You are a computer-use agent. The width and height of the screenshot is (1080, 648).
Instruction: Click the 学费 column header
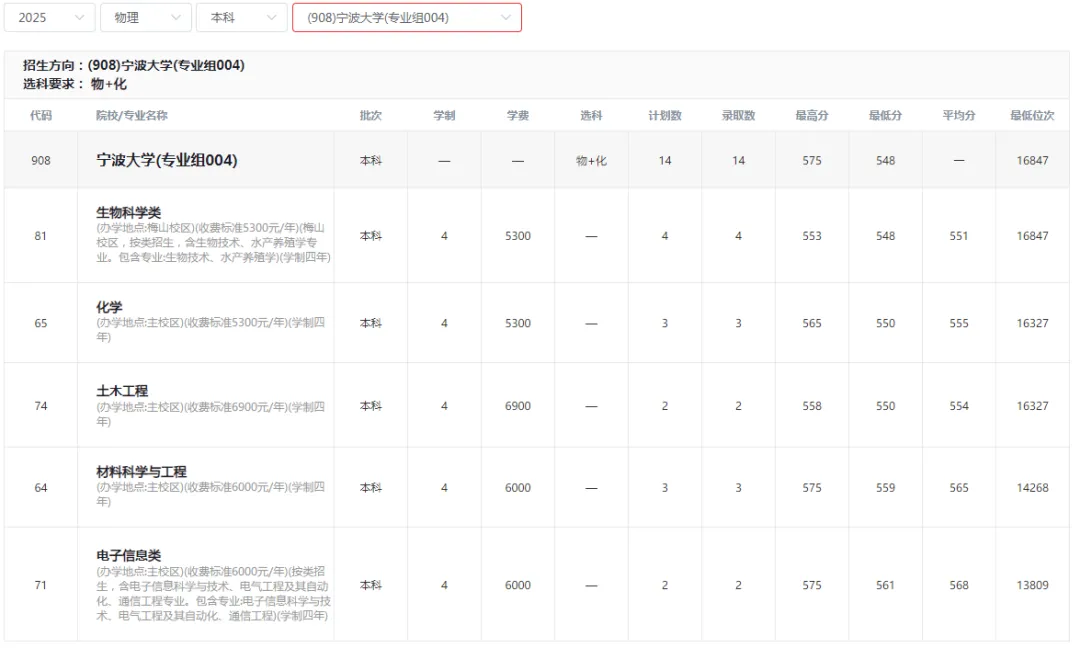518,115
